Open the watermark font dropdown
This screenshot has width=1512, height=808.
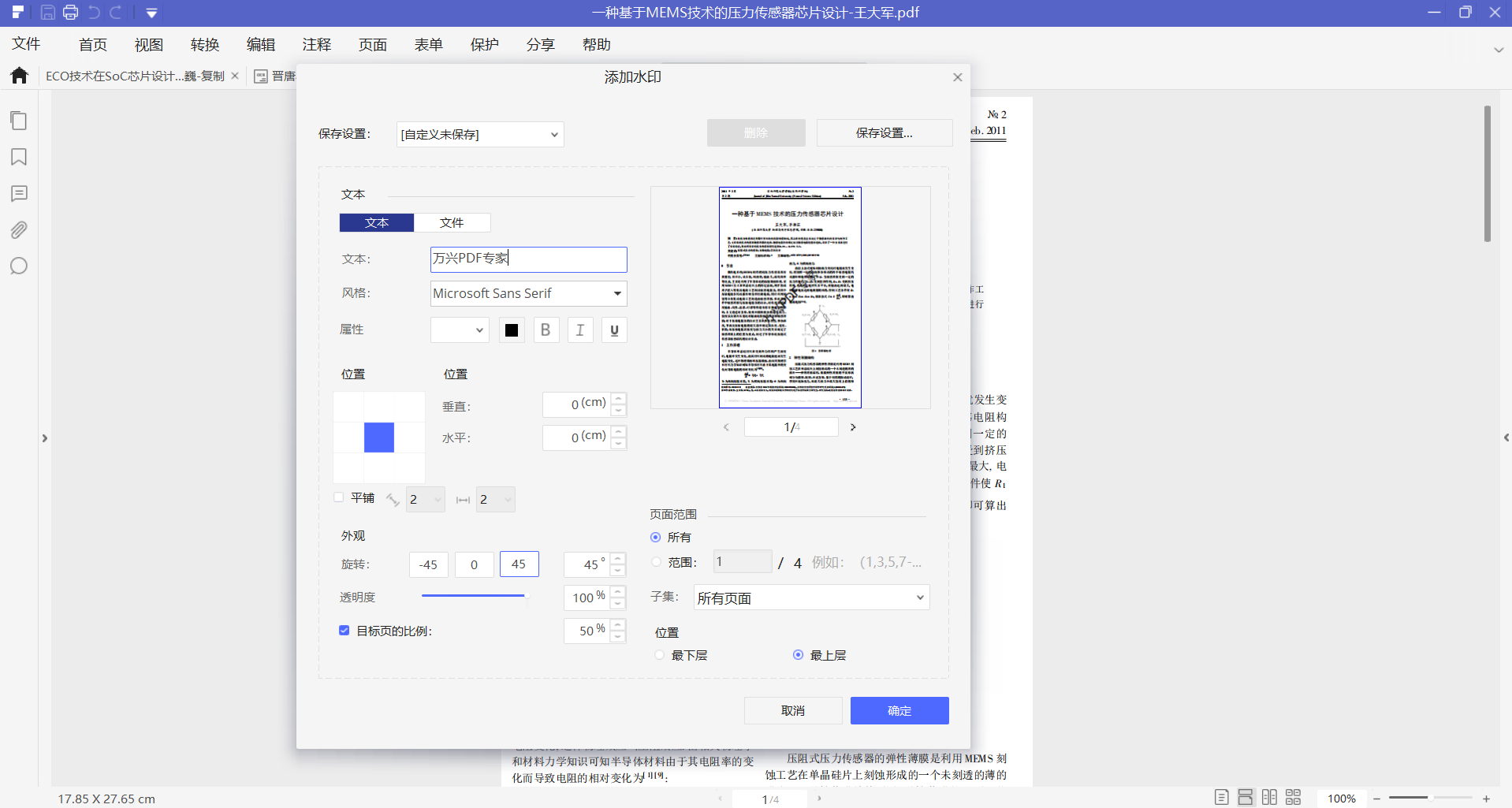pyautogui.click(x=527, y=293)
